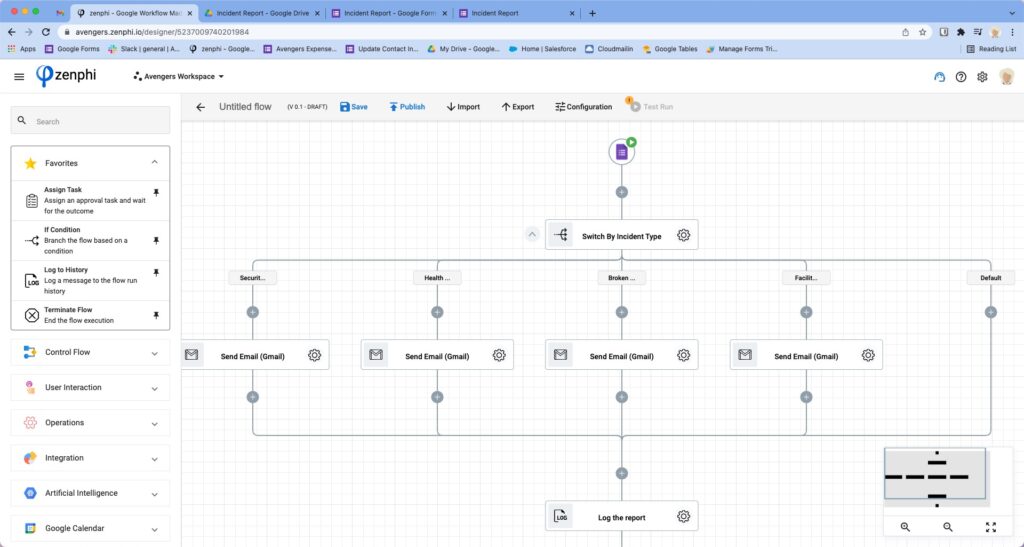The width and height of the screenshot is (1024, 547).
Task: Add a step under the Health branch label
Action: [x=438, y=312]
